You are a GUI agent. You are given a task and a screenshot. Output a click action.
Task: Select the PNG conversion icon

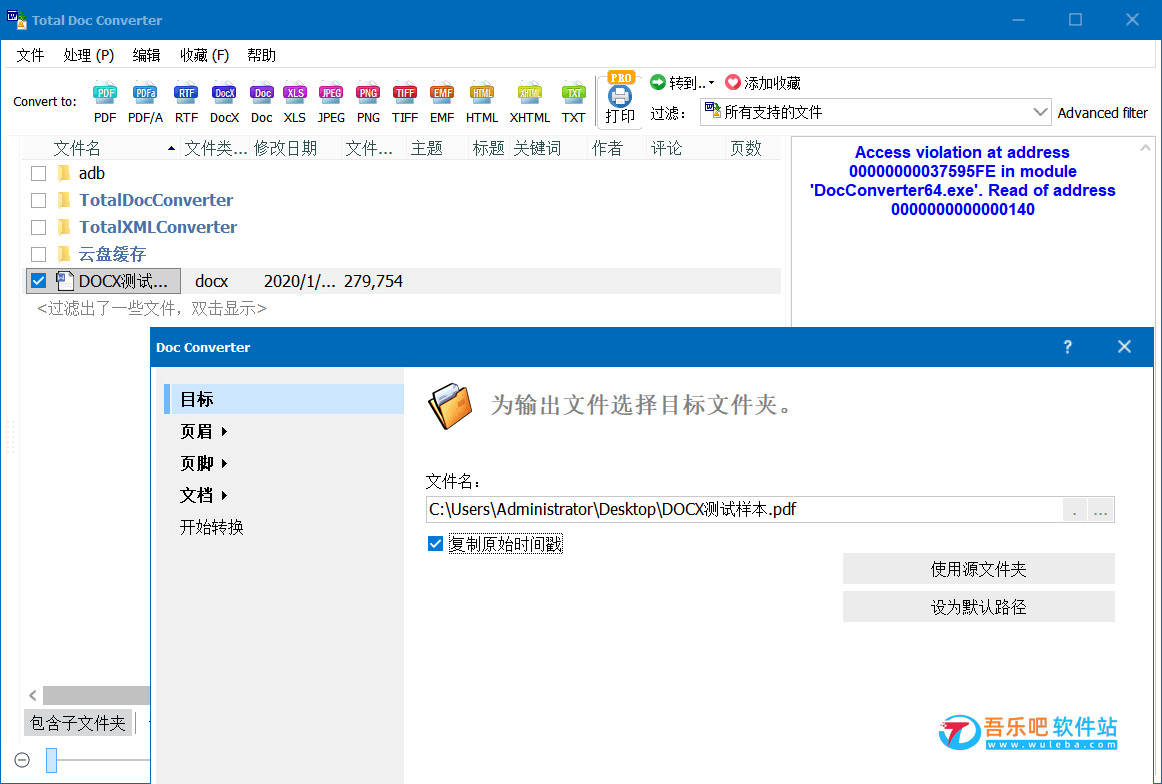coord(368,102)
